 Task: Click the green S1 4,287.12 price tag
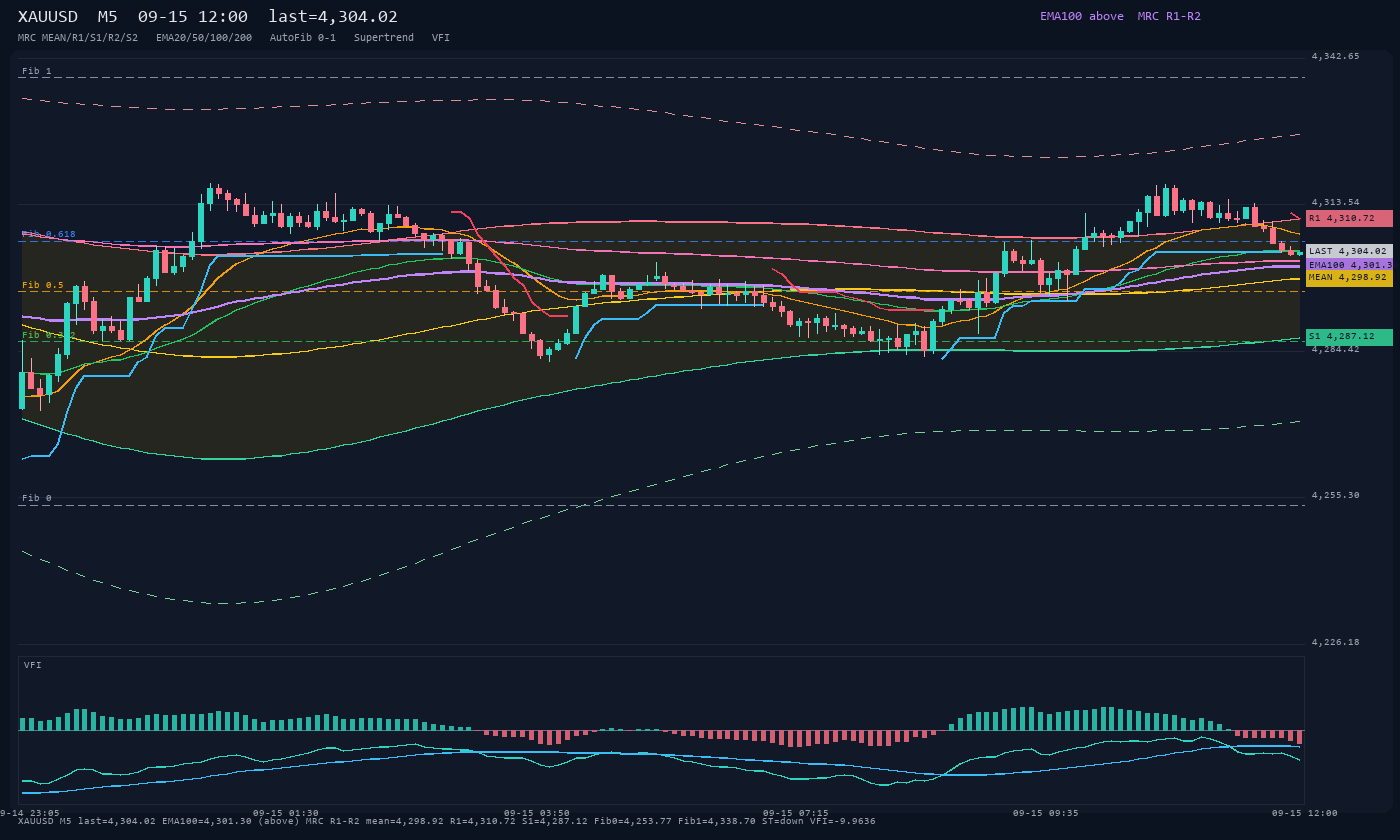(1349, 337)
